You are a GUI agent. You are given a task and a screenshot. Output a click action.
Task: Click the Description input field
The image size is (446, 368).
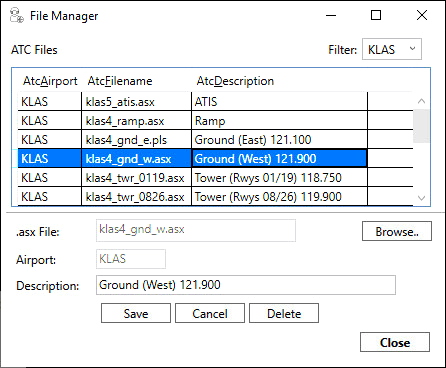pyautogui.click(x=246, y=285)
